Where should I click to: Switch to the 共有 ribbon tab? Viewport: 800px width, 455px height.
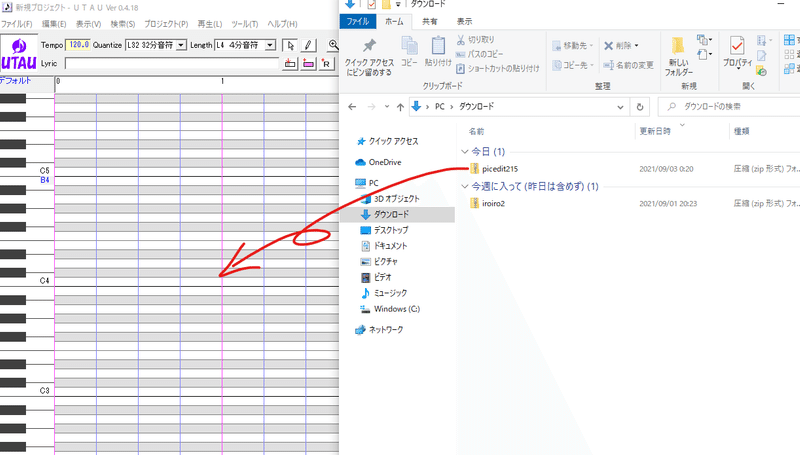tap(430, 21)
